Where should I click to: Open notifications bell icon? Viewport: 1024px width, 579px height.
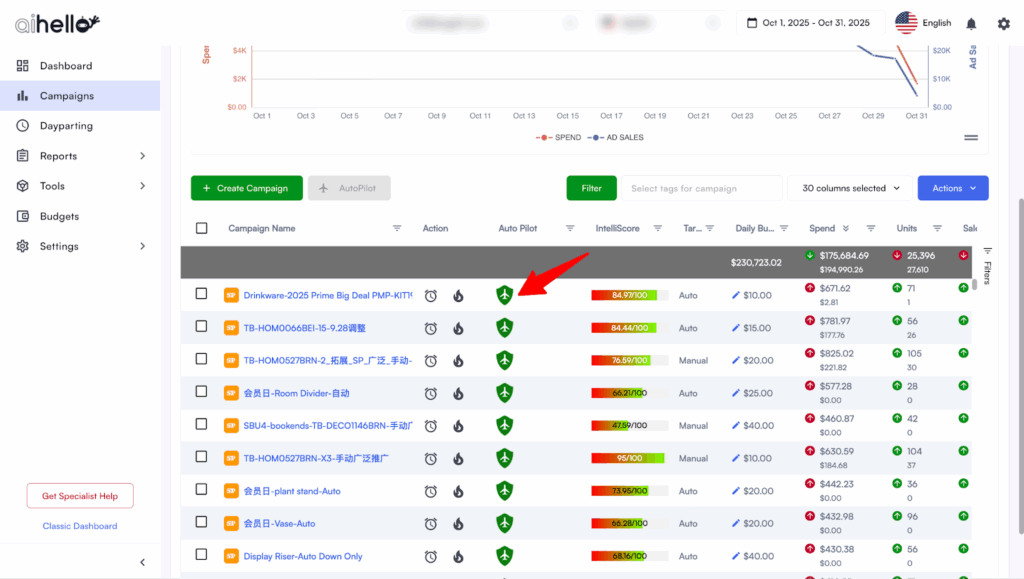(971, 23)
